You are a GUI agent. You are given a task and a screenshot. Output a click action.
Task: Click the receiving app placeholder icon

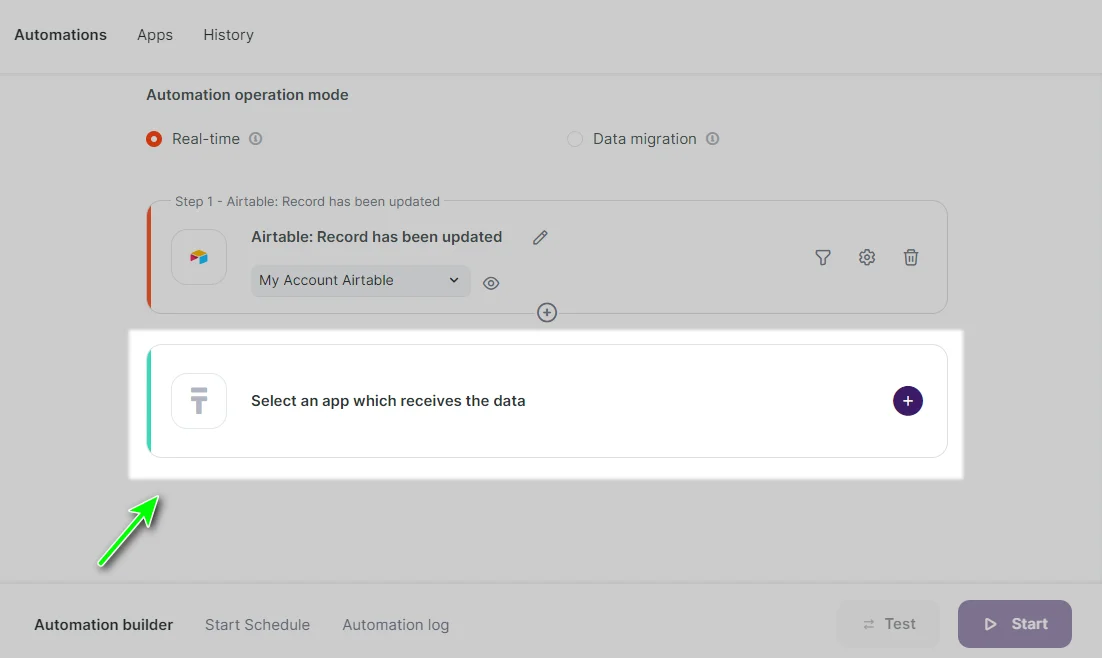(x=198, y=400)
